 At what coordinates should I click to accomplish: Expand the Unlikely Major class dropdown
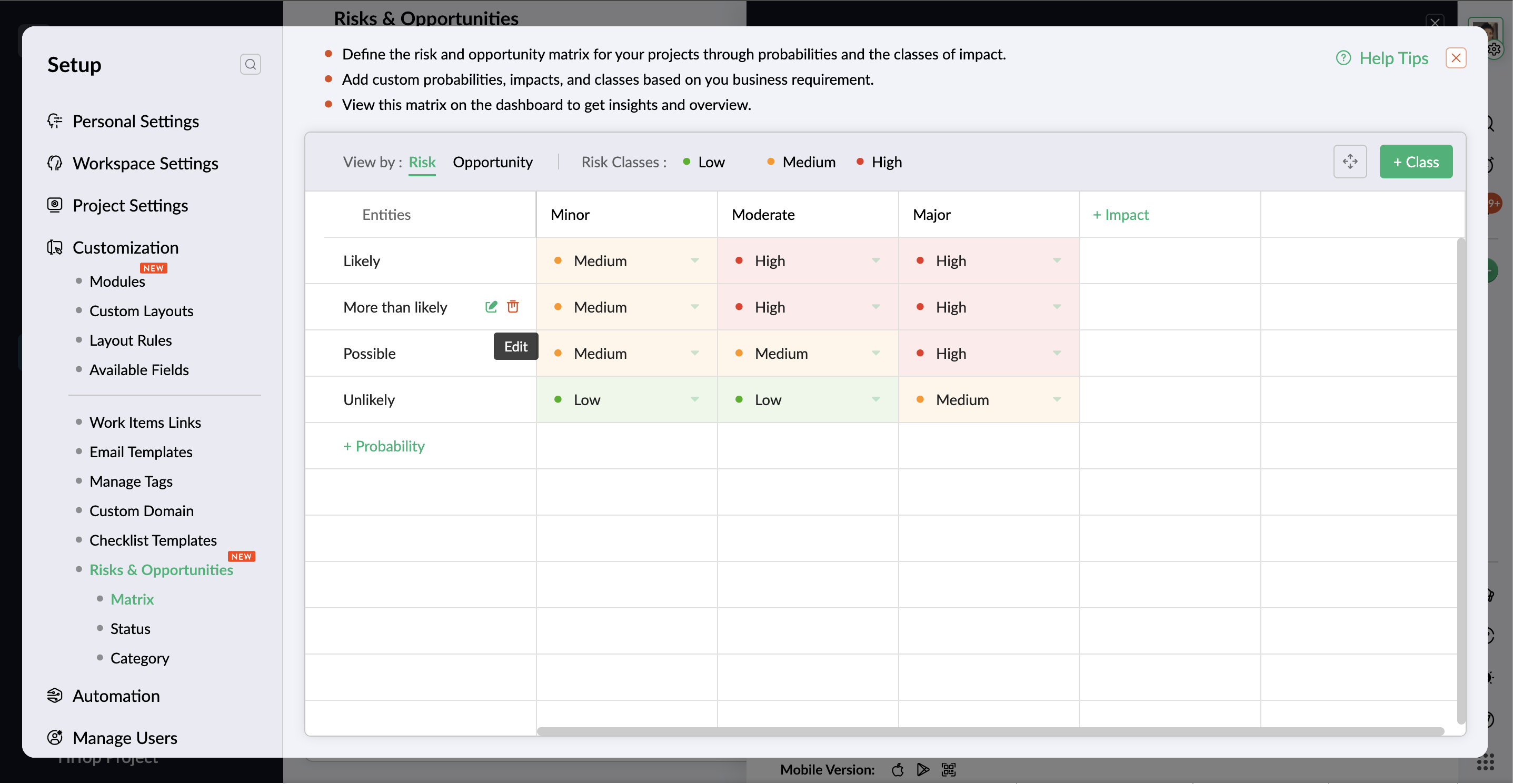tap(1057, 399)
